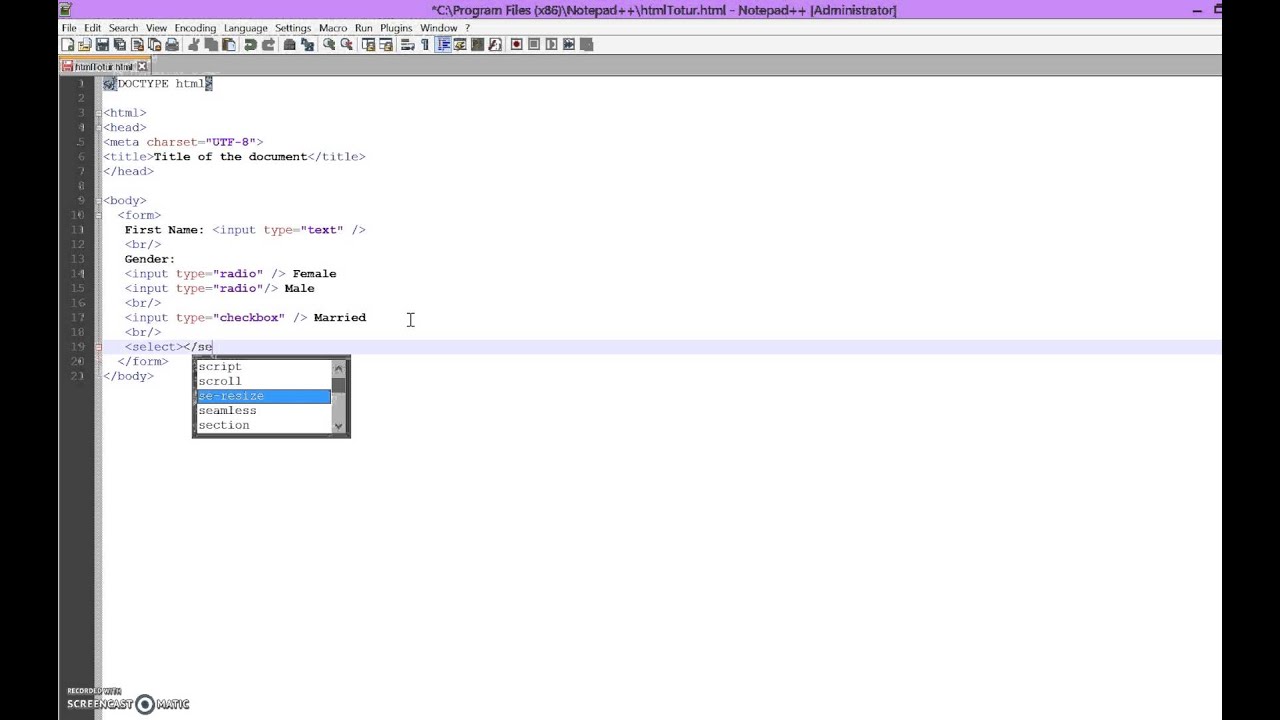
Task: Choose 'section' in autocomplete list
Action: (263, 425)
